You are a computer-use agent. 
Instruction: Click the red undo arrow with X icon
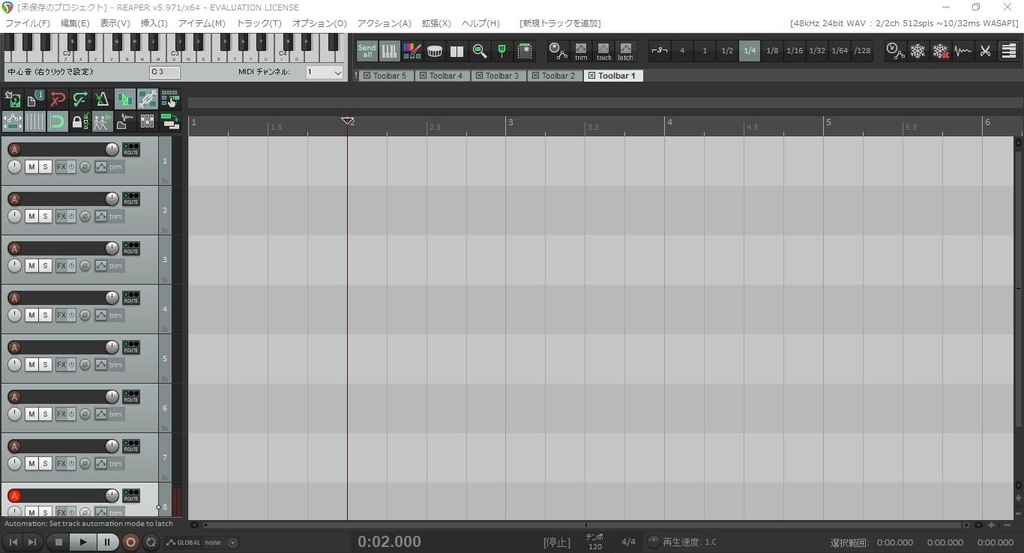click(x=57, y=99)
